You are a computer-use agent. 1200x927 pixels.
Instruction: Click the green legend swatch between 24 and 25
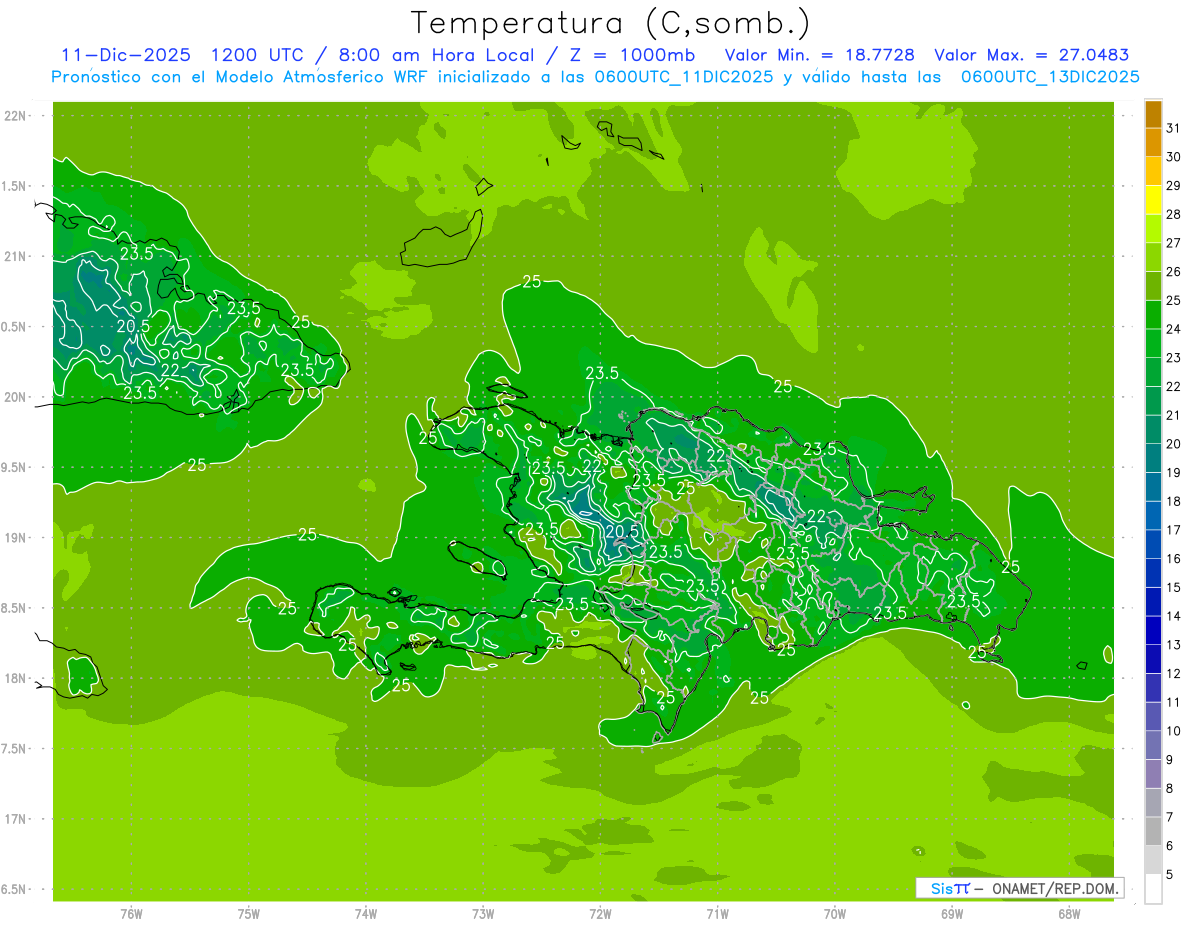click(x=1153, y=315)
